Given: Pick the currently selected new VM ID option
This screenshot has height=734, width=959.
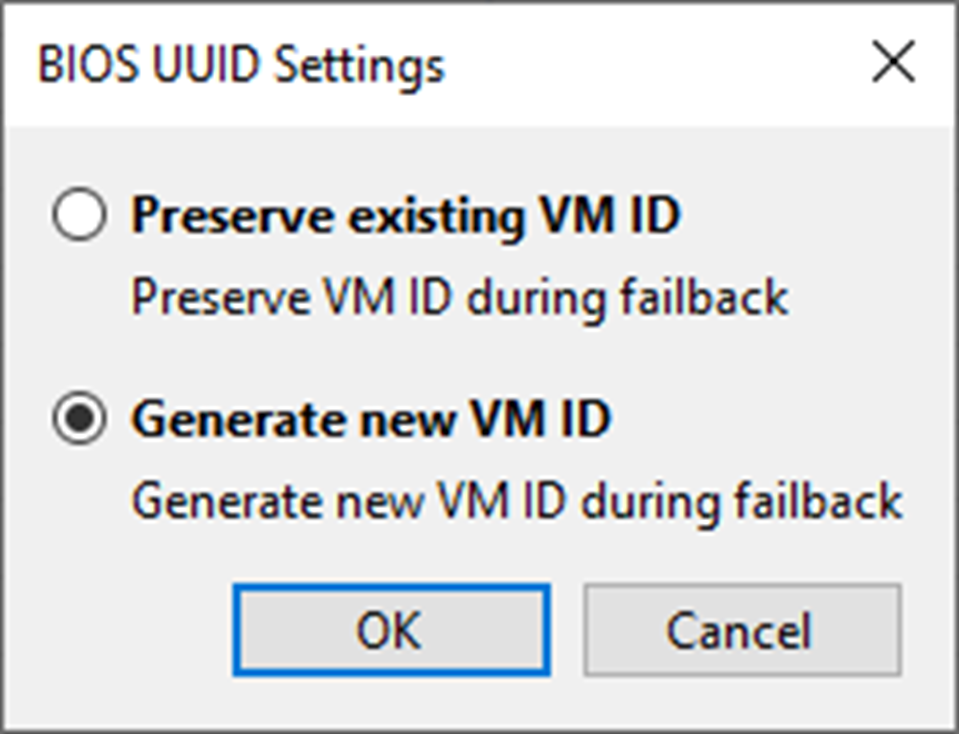Looking at the screenshot, I should 79,420.
